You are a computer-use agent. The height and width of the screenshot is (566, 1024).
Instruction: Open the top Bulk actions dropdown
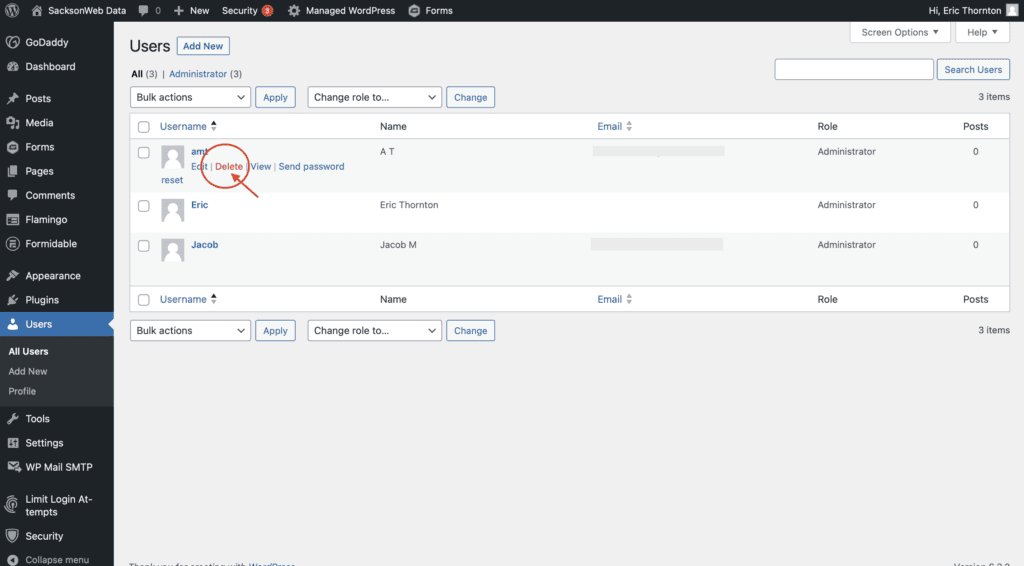pyautogui.click(x=190, y=97)
